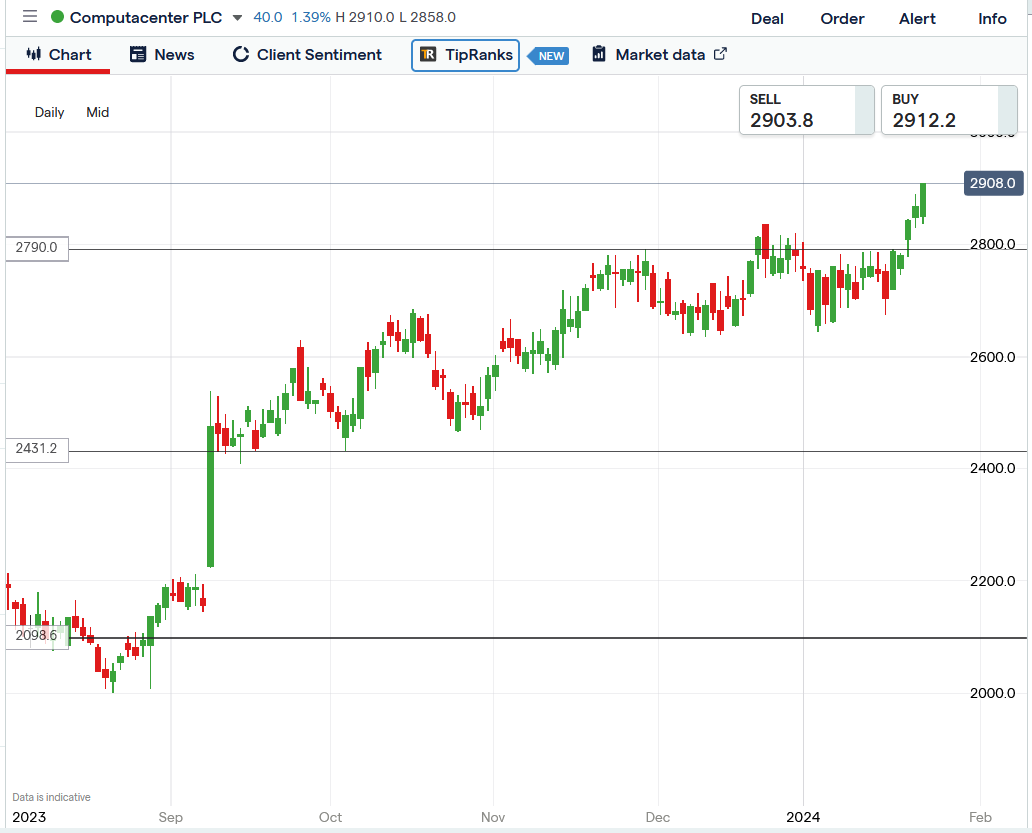Select the 2098.6 horizontal line label
The height and width of the screenshot is (833, 1032).
[x=37, y=636]
